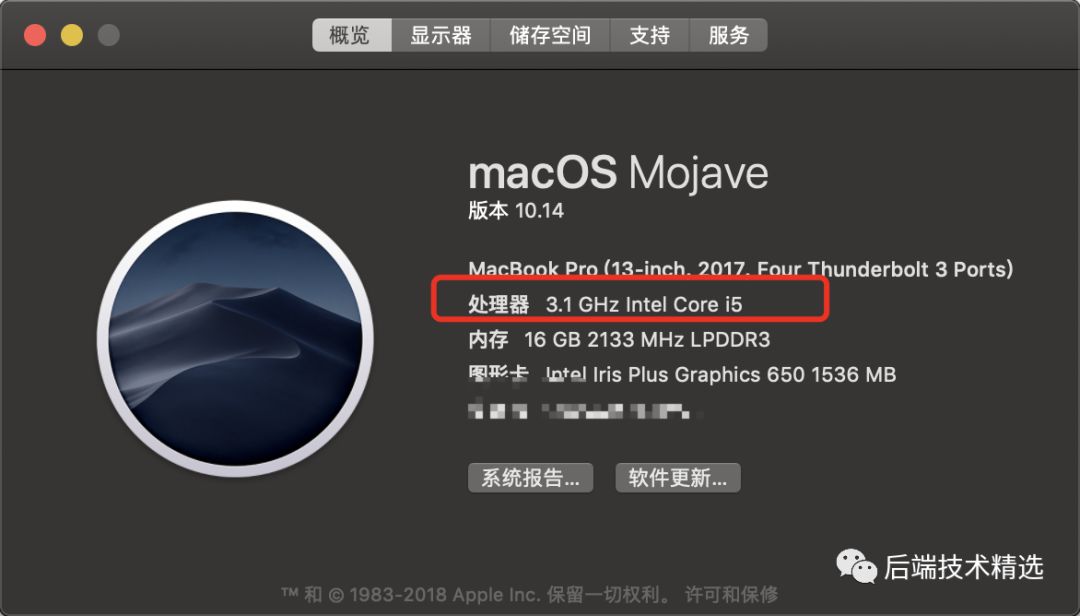Minimize the window using the yellow button

coord(72,35)
